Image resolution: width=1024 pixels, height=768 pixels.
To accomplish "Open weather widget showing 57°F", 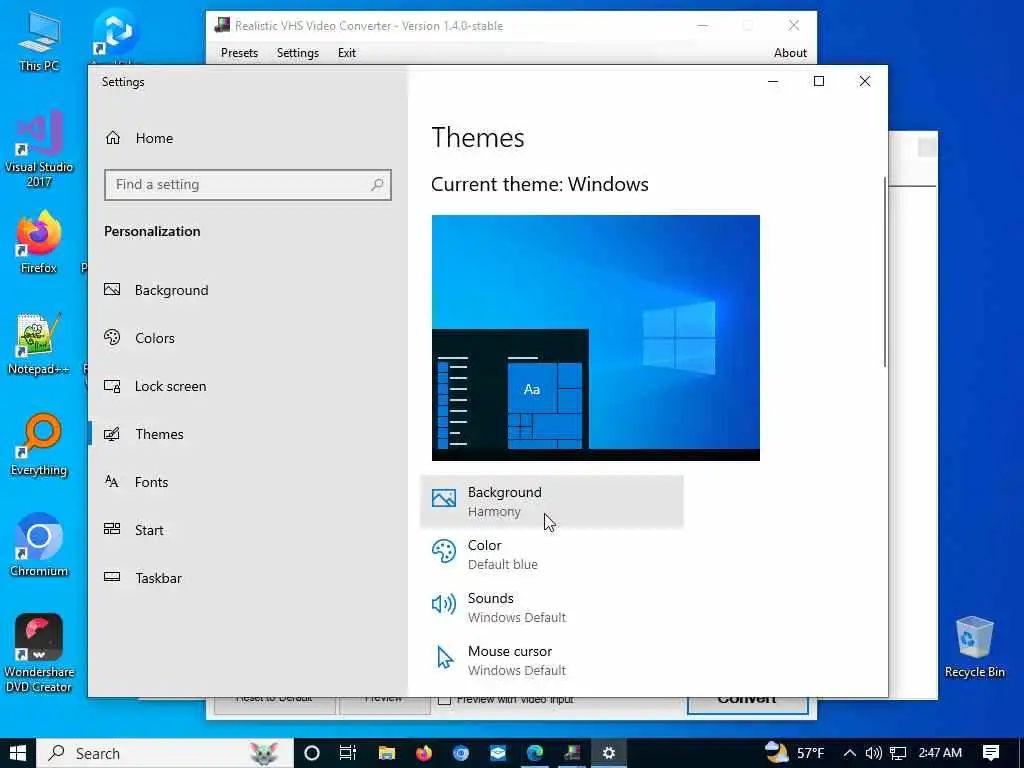I will 794,753.
